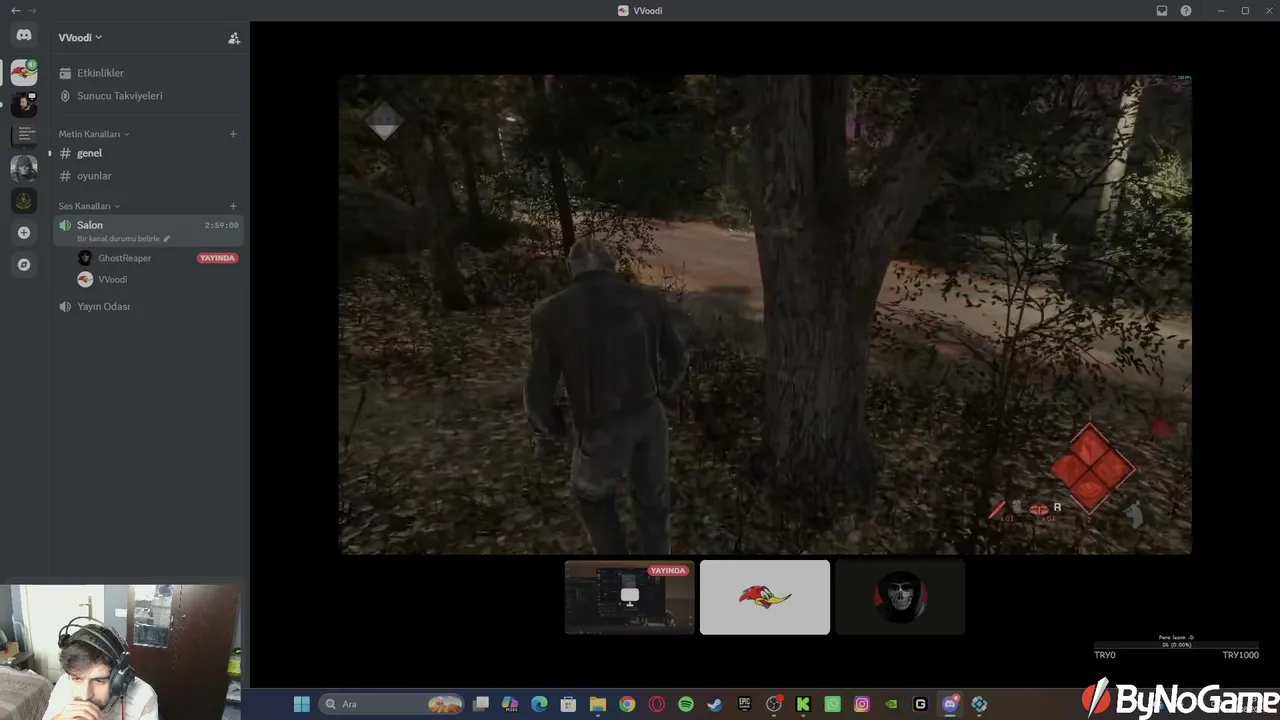Screen dimensions: 1280x720
Task: Click the Salon call timer 2:59:00
Action: click(x=221, y=226)
